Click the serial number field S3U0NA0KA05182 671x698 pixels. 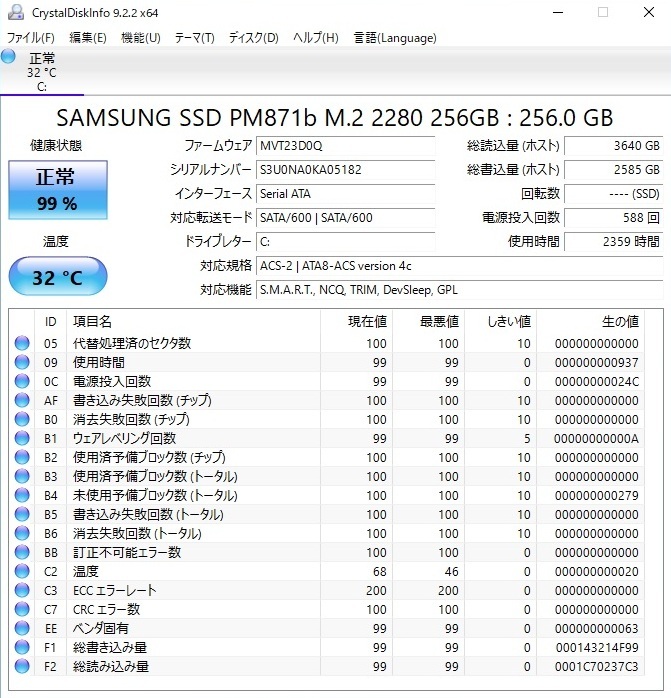346,170
